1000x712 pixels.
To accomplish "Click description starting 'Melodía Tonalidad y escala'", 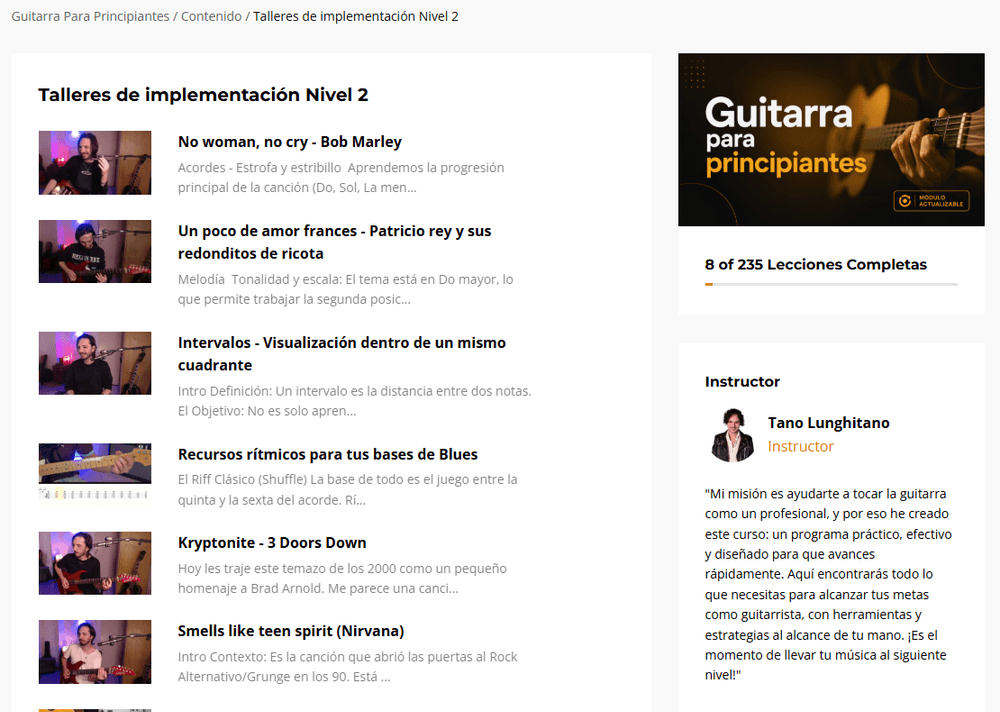I will (346, 289).
